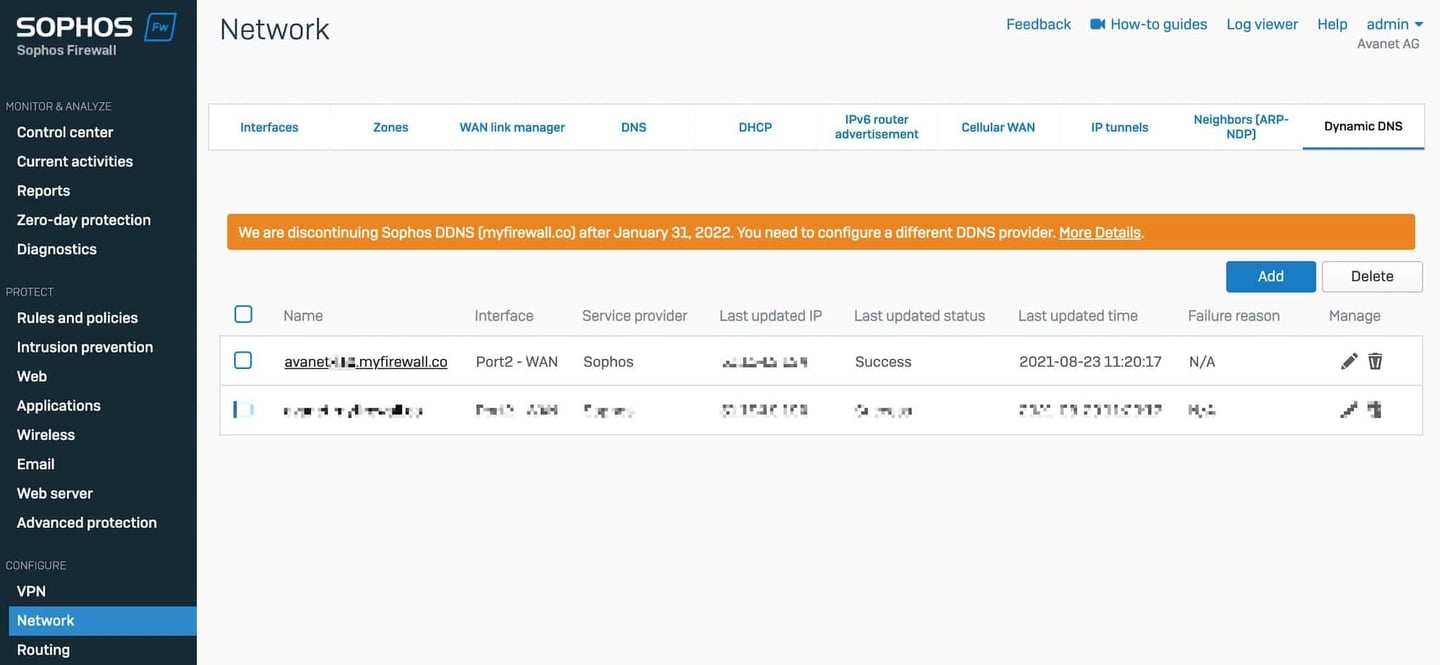Image resolution: width=1440 pixels, height=665 pixels.
Task: Click the Sophos Fw logo badge
Action: tap(160, 27)
